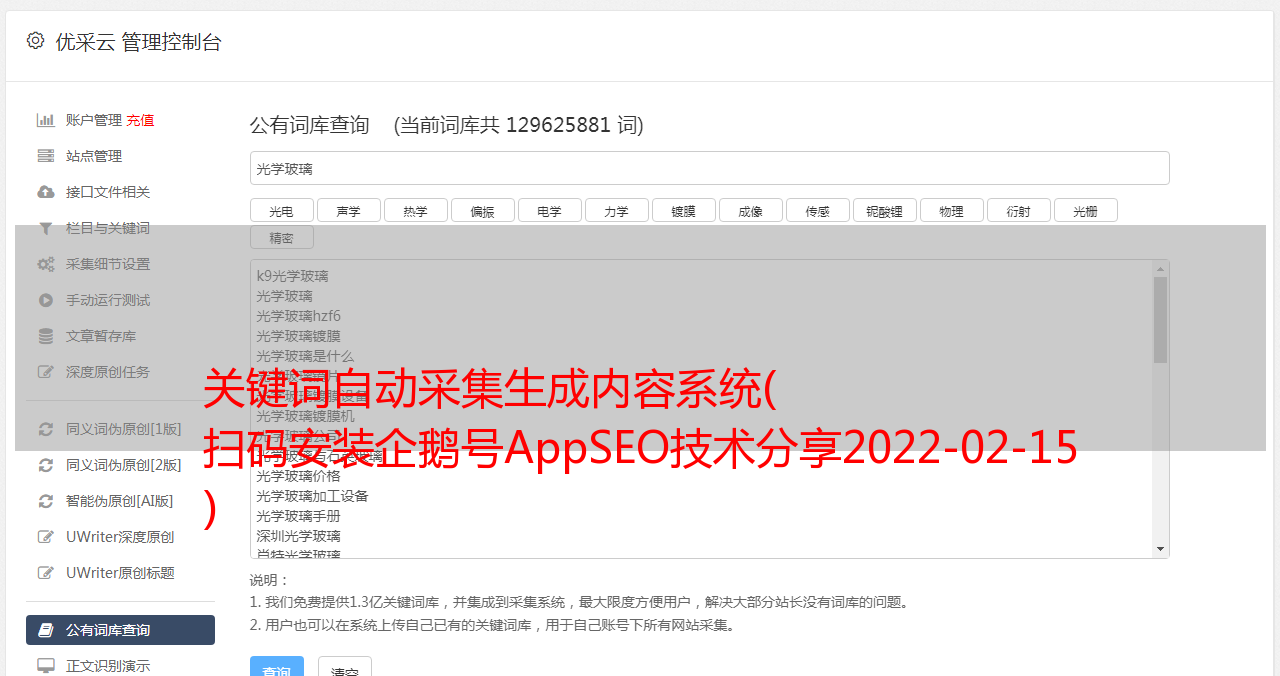This screenshot has height=676, width=1280.
Task: Focus the keyword search box containing 光学玻璃
Action: (709, 168)
